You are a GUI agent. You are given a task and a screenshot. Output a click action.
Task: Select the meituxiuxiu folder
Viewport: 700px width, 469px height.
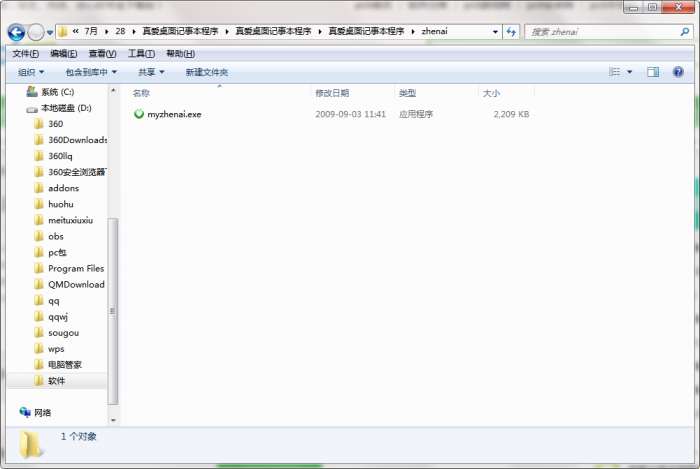[71, 220]
